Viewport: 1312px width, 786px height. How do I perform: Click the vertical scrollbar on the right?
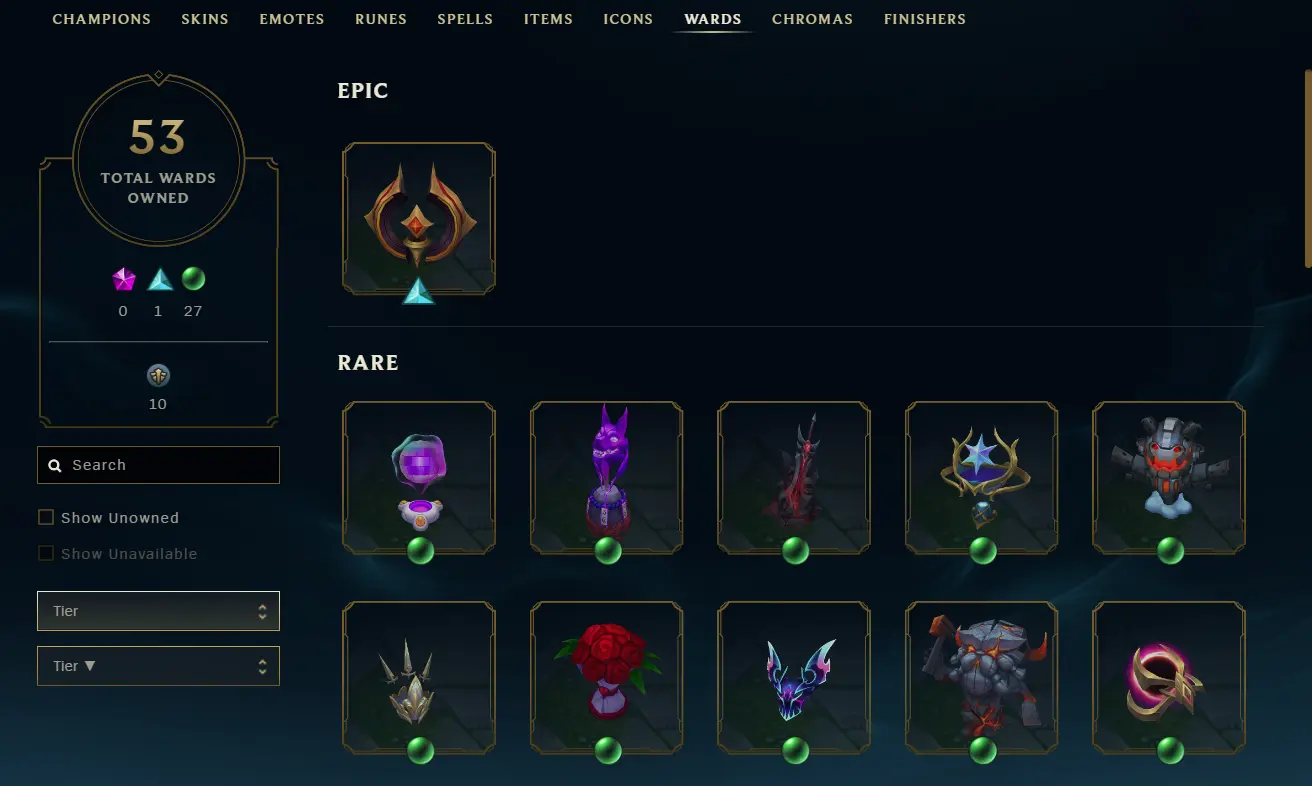(1307, 168)
